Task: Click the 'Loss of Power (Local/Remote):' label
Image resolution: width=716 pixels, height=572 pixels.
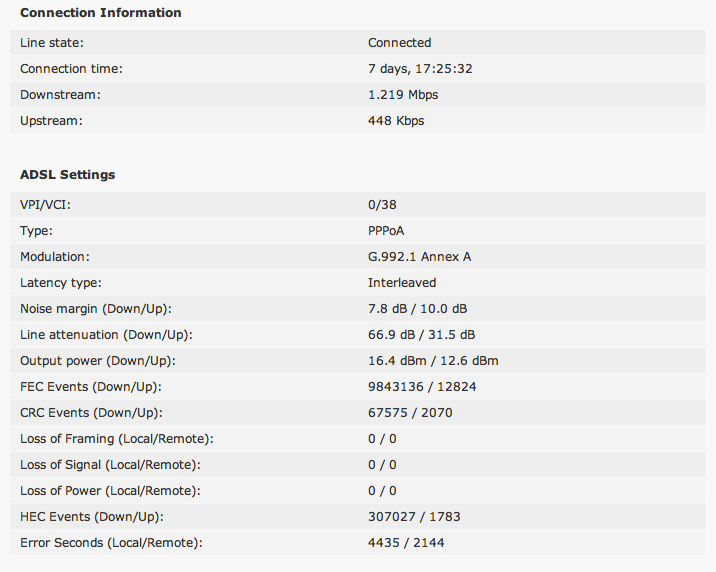Action: coord(111,491)
